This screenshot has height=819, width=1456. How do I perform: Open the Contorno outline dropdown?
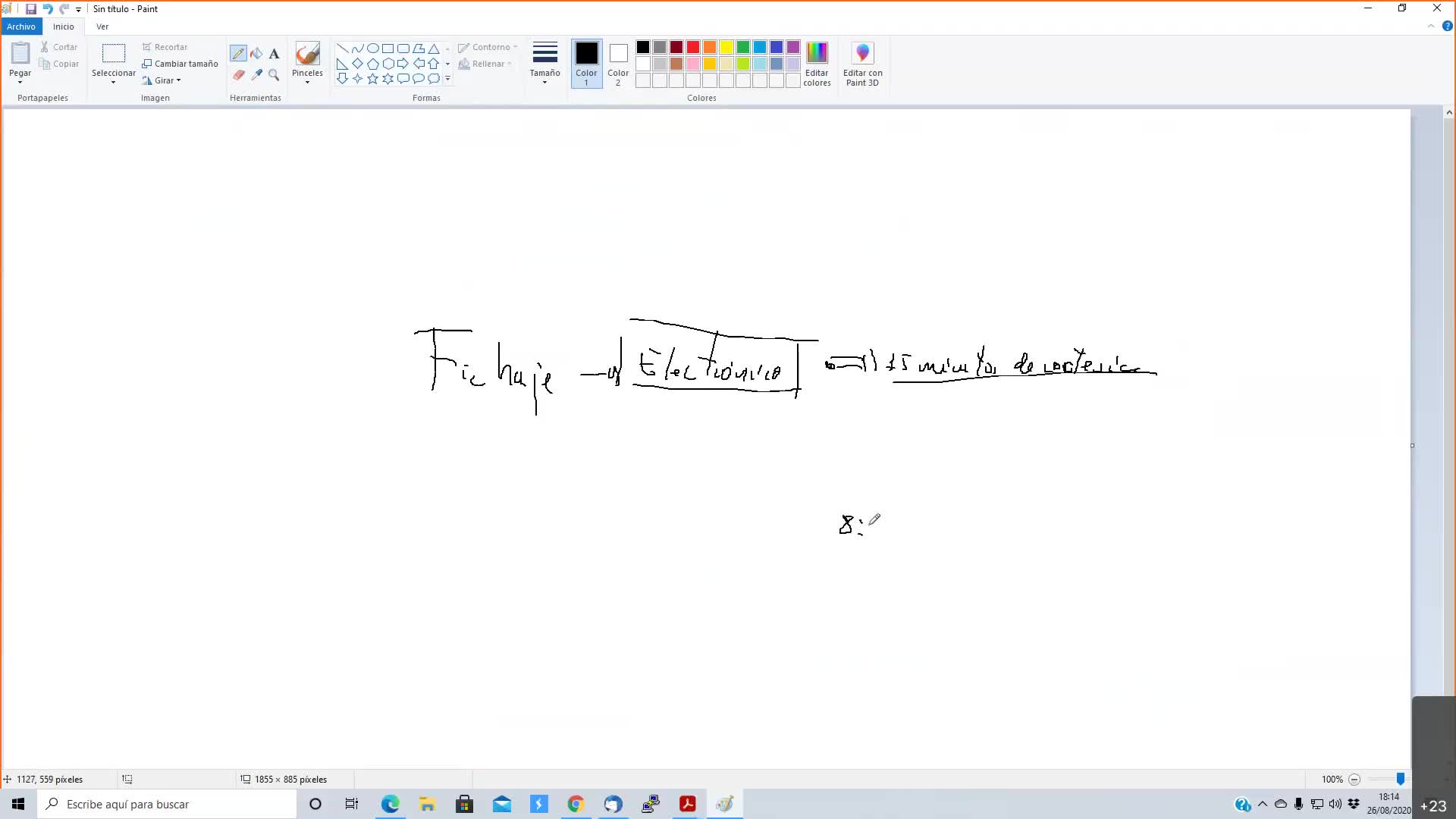(x=488, y=47)
